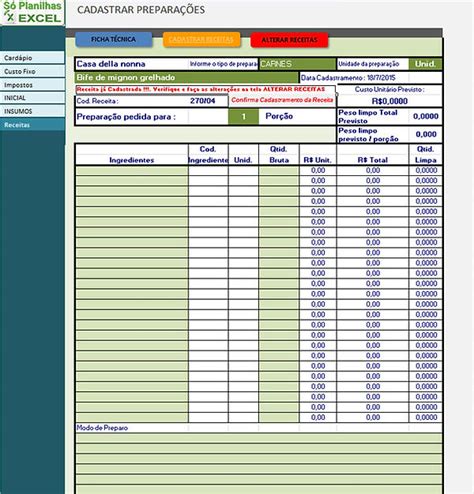This screenshot has height=494, width=474.
Task: Click the first Qtid. Bruta input cell
Action: (x=279, y=171)
